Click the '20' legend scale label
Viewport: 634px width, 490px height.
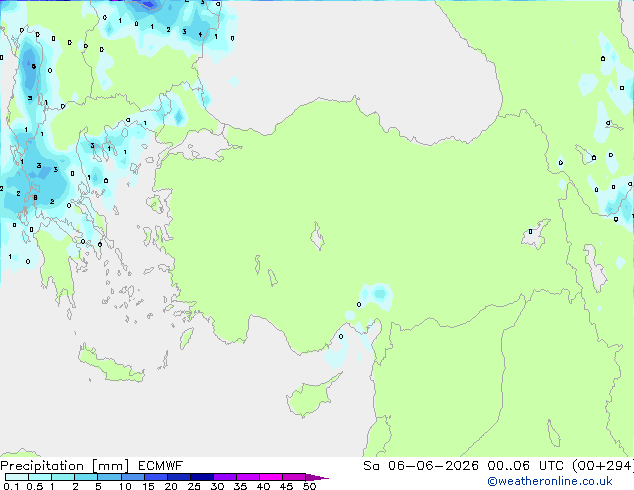(171, 486)
